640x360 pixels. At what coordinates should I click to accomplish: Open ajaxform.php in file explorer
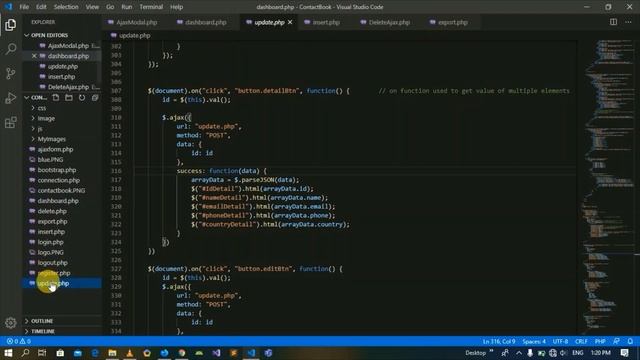(55, 149)
